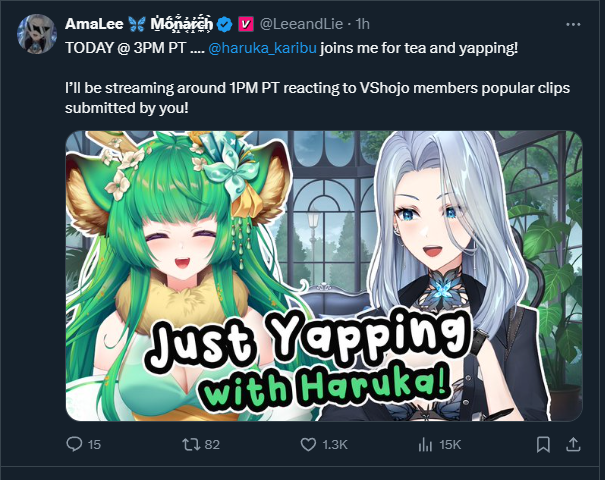This screenshot has width=605, height=480.
Task: Open the share upload arrow menu
Action: tap(573, 445)
